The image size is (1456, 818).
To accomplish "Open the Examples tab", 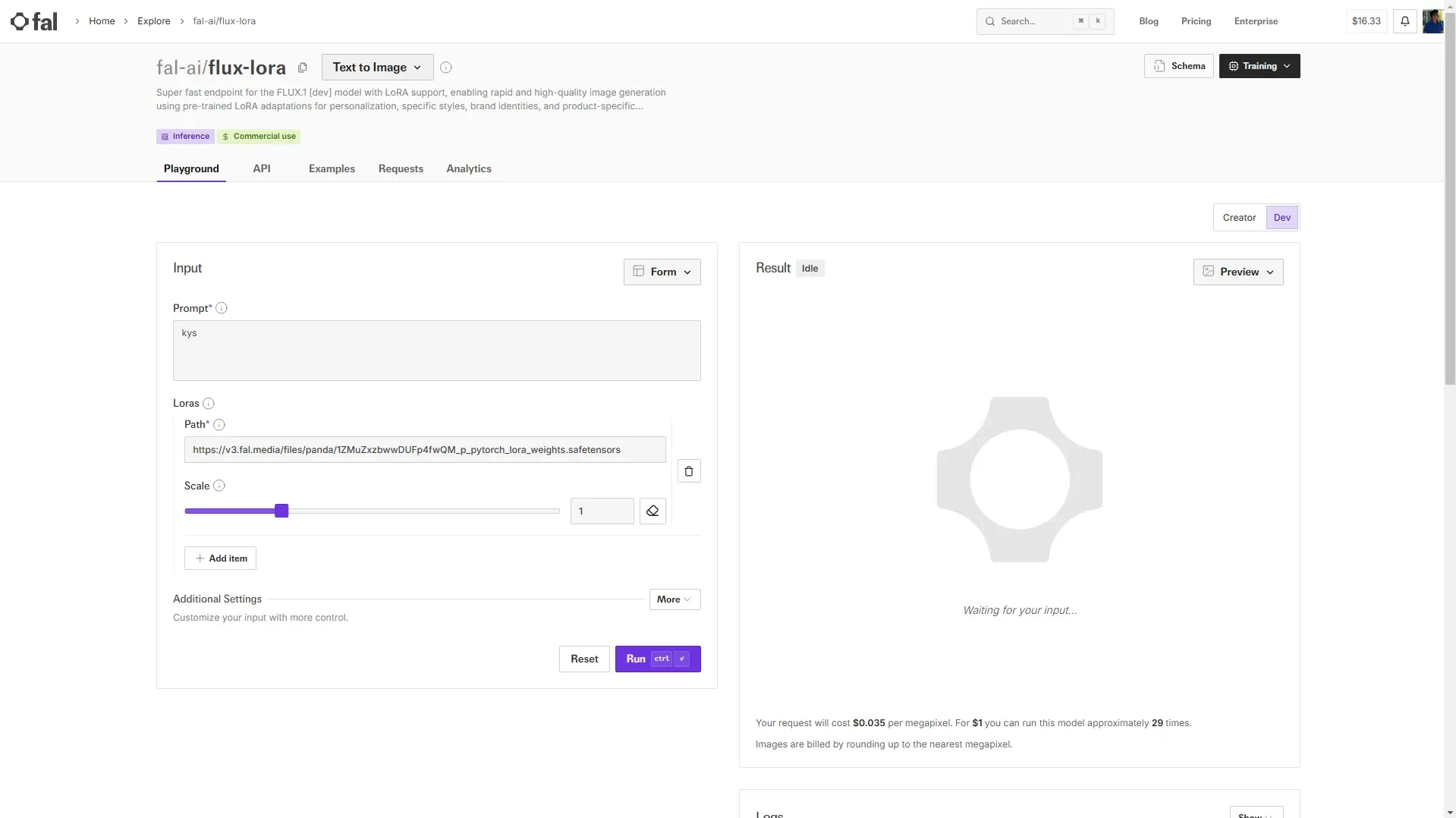I will tap(332, 168).
